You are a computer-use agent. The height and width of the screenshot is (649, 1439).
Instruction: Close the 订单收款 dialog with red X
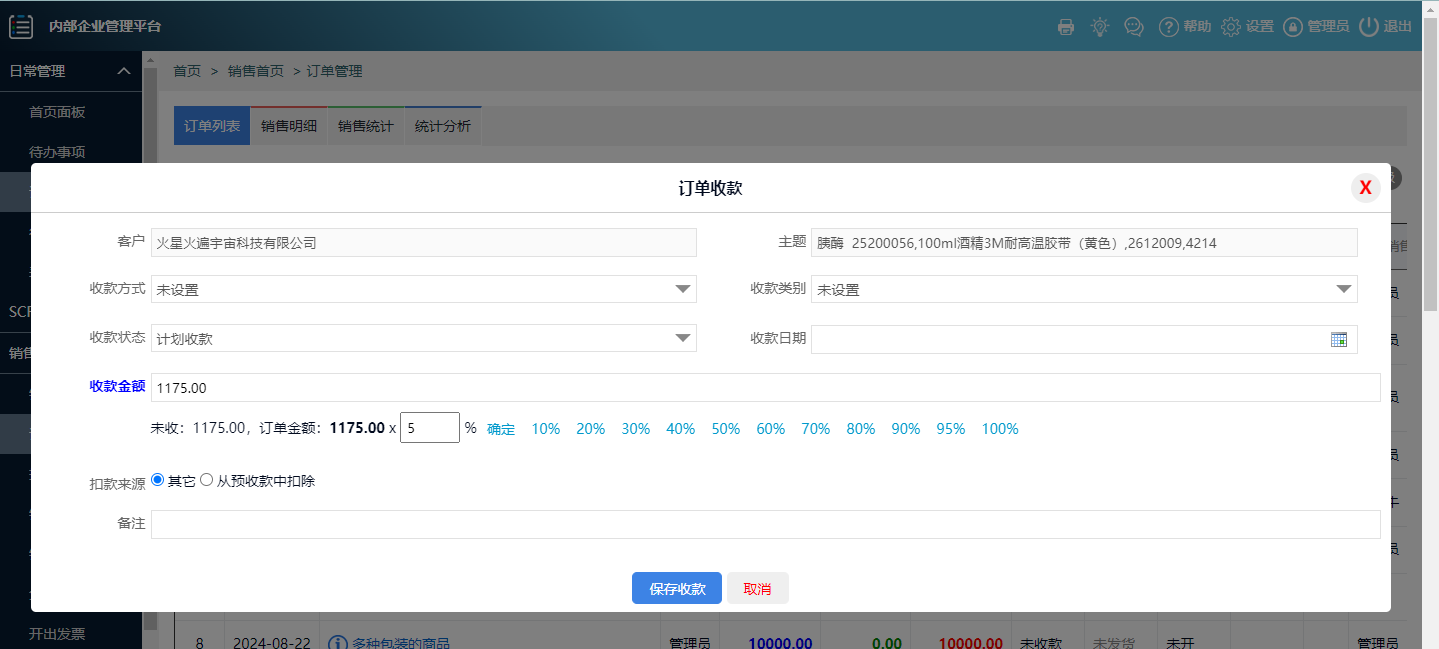(x=1365, y=187)
